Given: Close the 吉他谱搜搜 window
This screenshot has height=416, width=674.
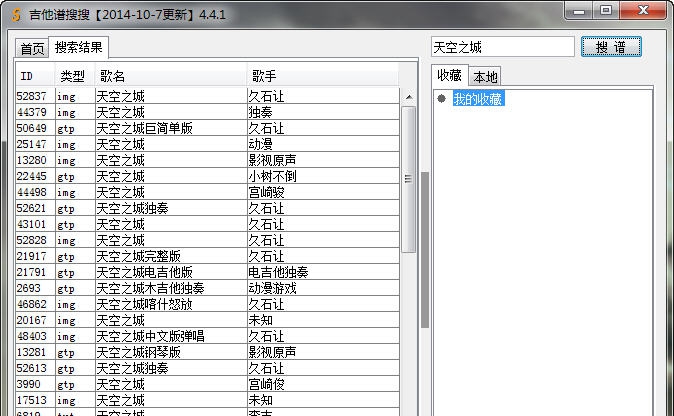Looking at the screenshot, I should (x=643, y=10).
